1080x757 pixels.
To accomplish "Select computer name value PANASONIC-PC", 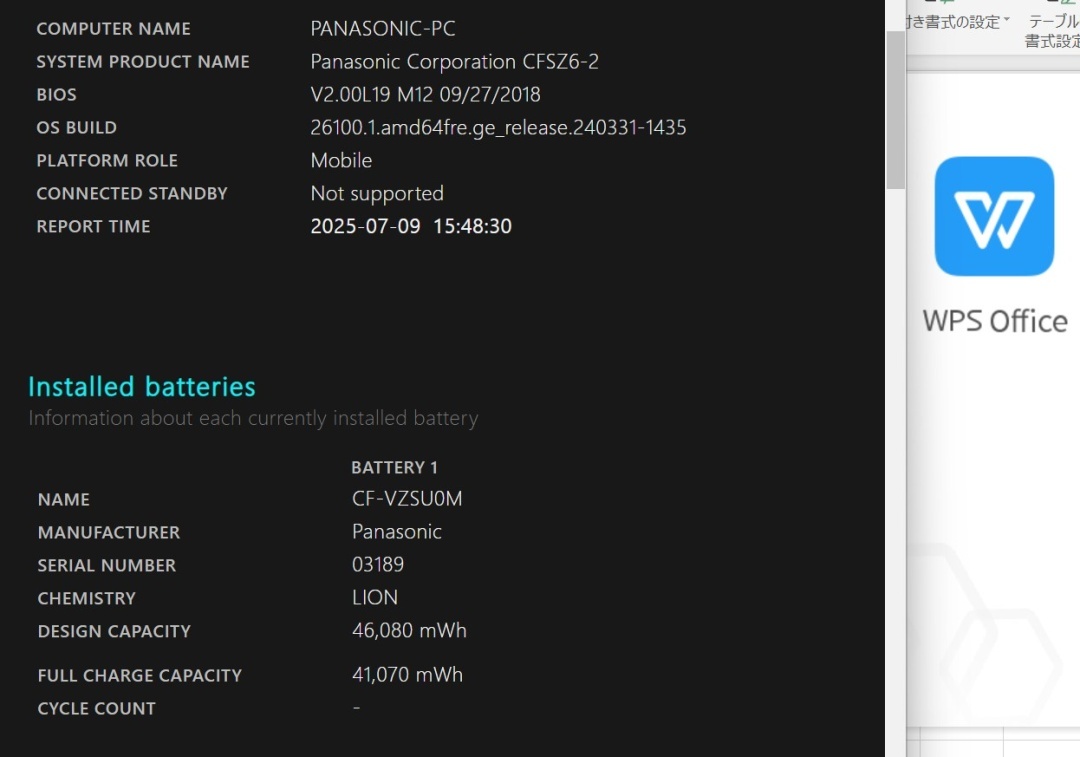I will 383,28.
